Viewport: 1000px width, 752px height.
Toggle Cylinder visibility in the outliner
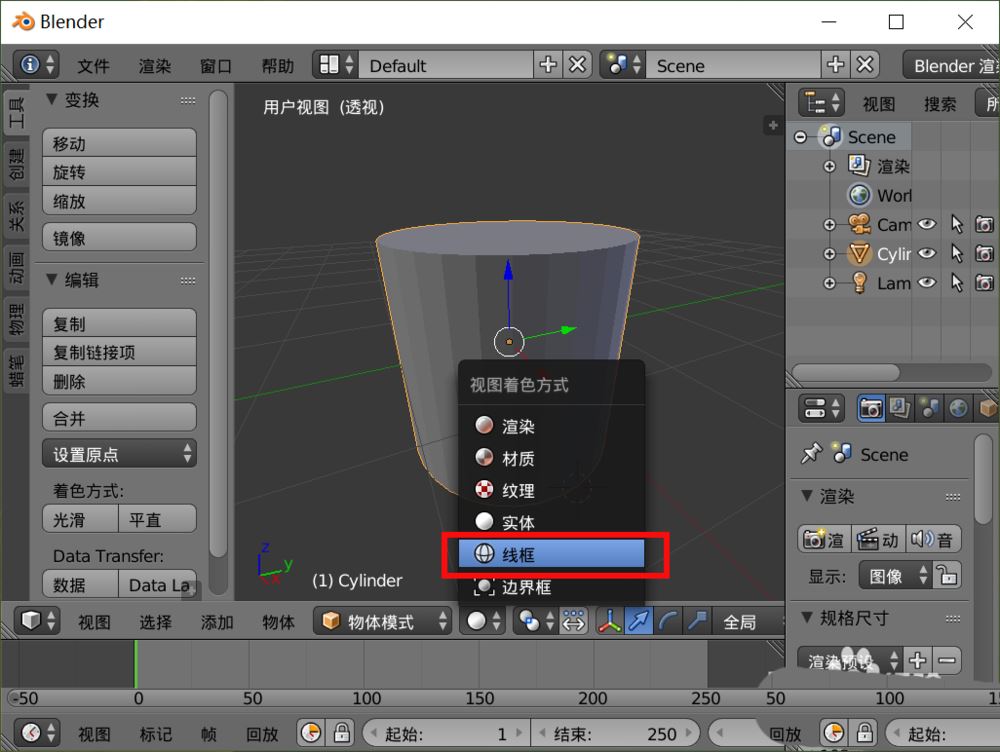tap(926, 253)
